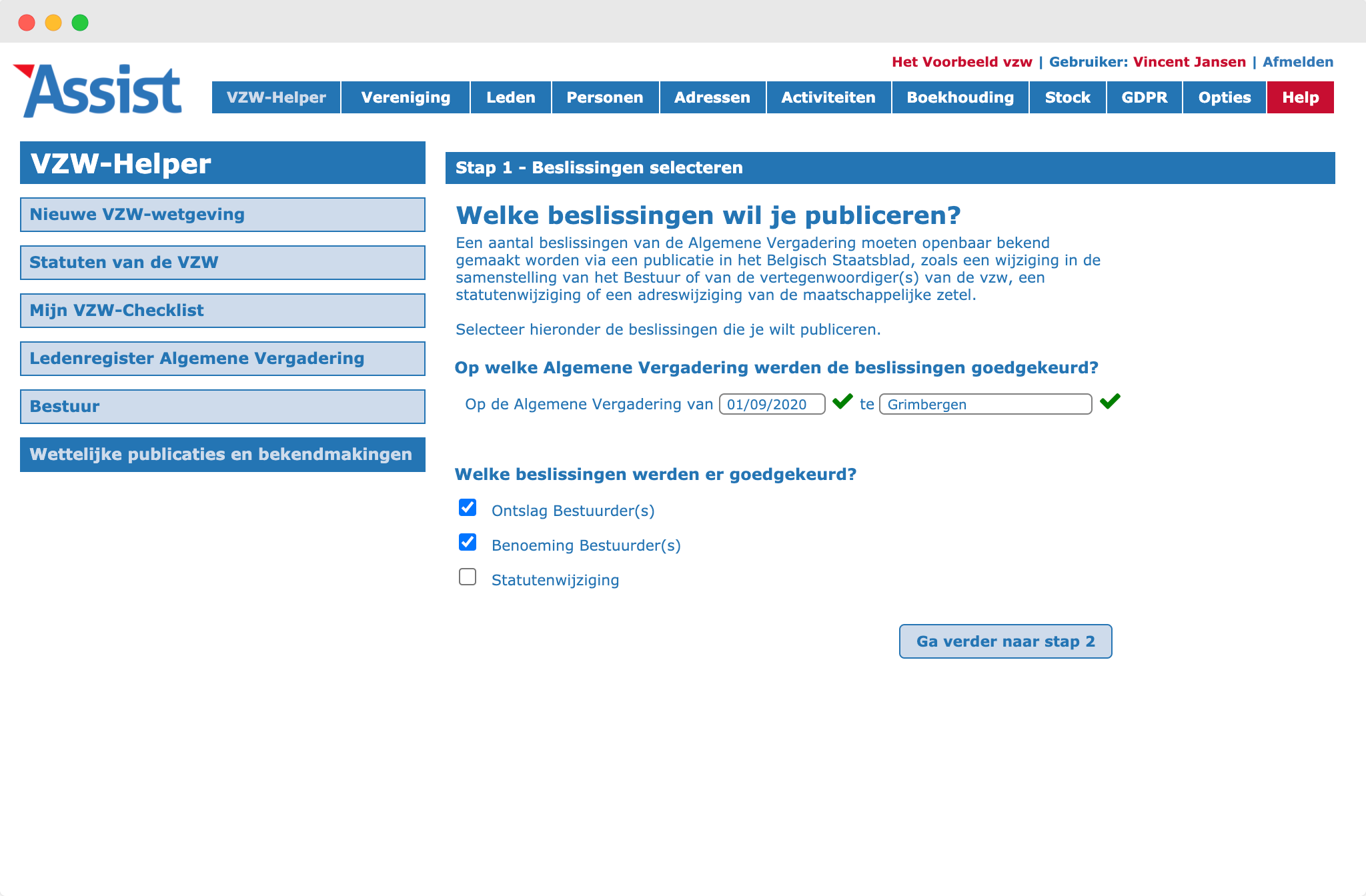Open the Boekhouding menu

point(960,97)
